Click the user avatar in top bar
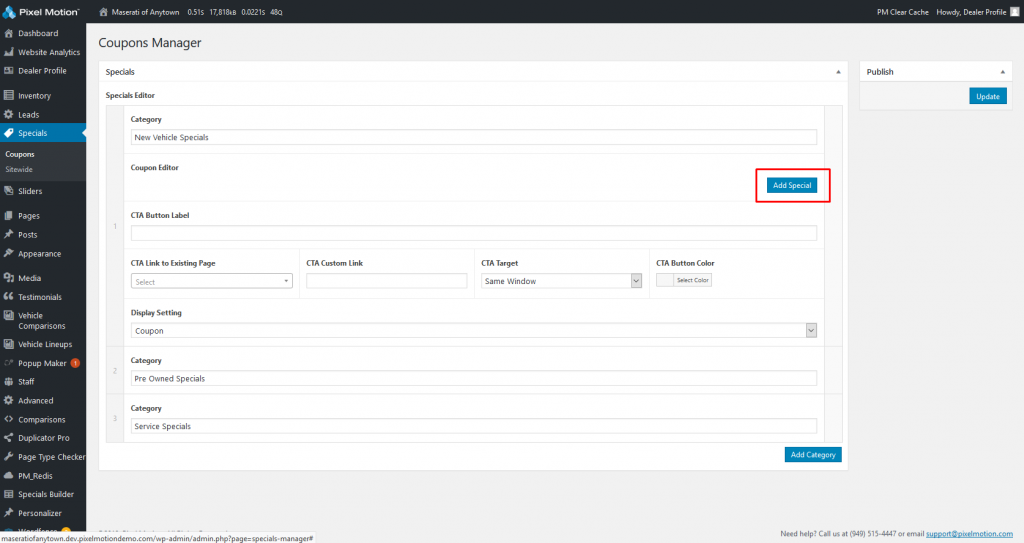 tap(1015, 12)
